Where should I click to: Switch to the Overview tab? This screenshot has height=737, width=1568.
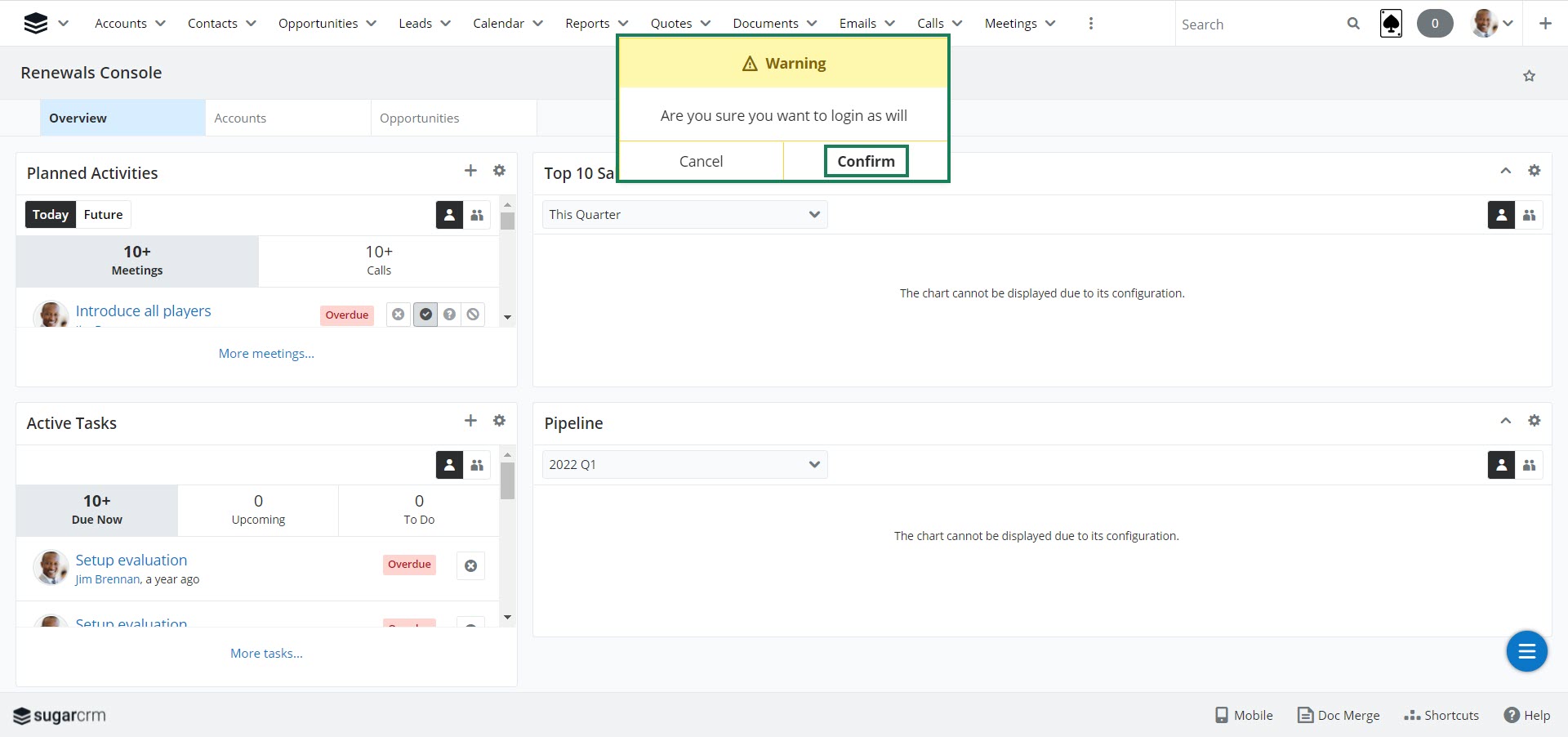click(x=122, y=118)
